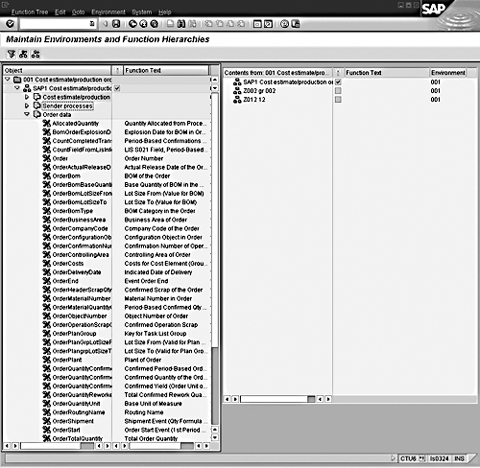
Task: Click the Object column header
Action: [57, 70]
